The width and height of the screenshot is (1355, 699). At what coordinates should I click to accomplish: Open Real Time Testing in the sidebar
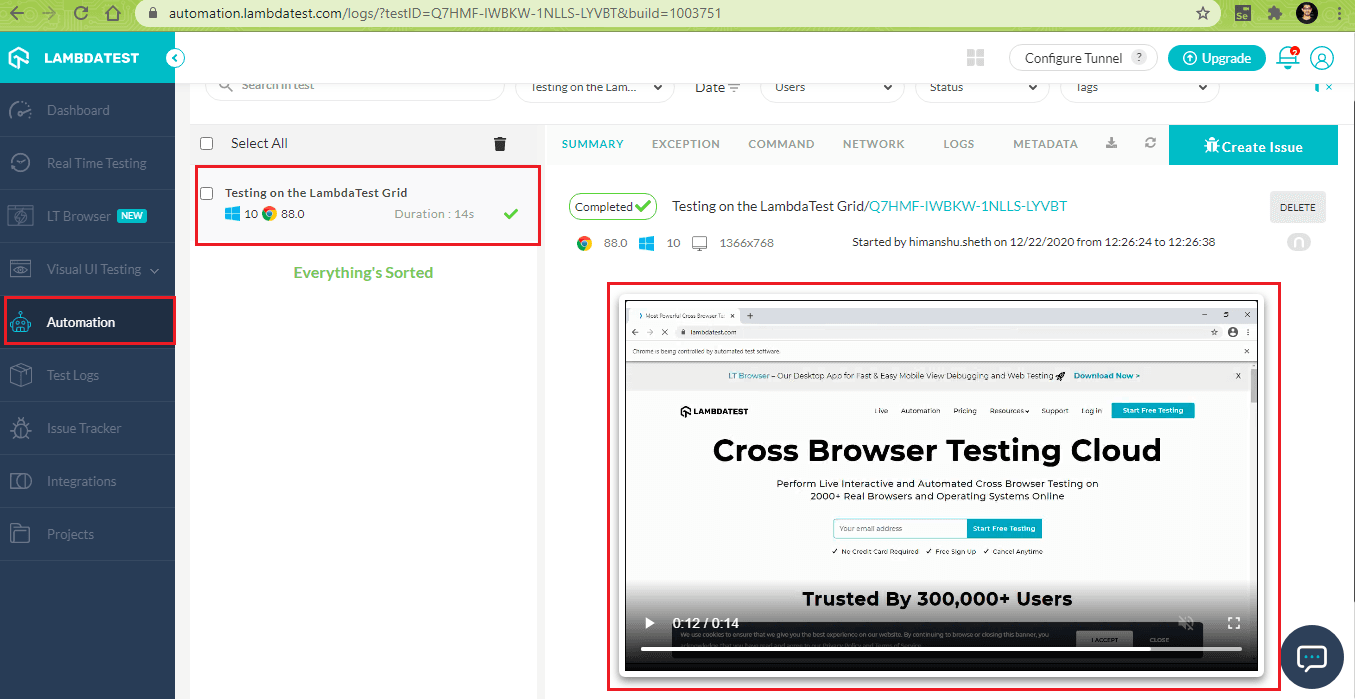tap(87, 163)
